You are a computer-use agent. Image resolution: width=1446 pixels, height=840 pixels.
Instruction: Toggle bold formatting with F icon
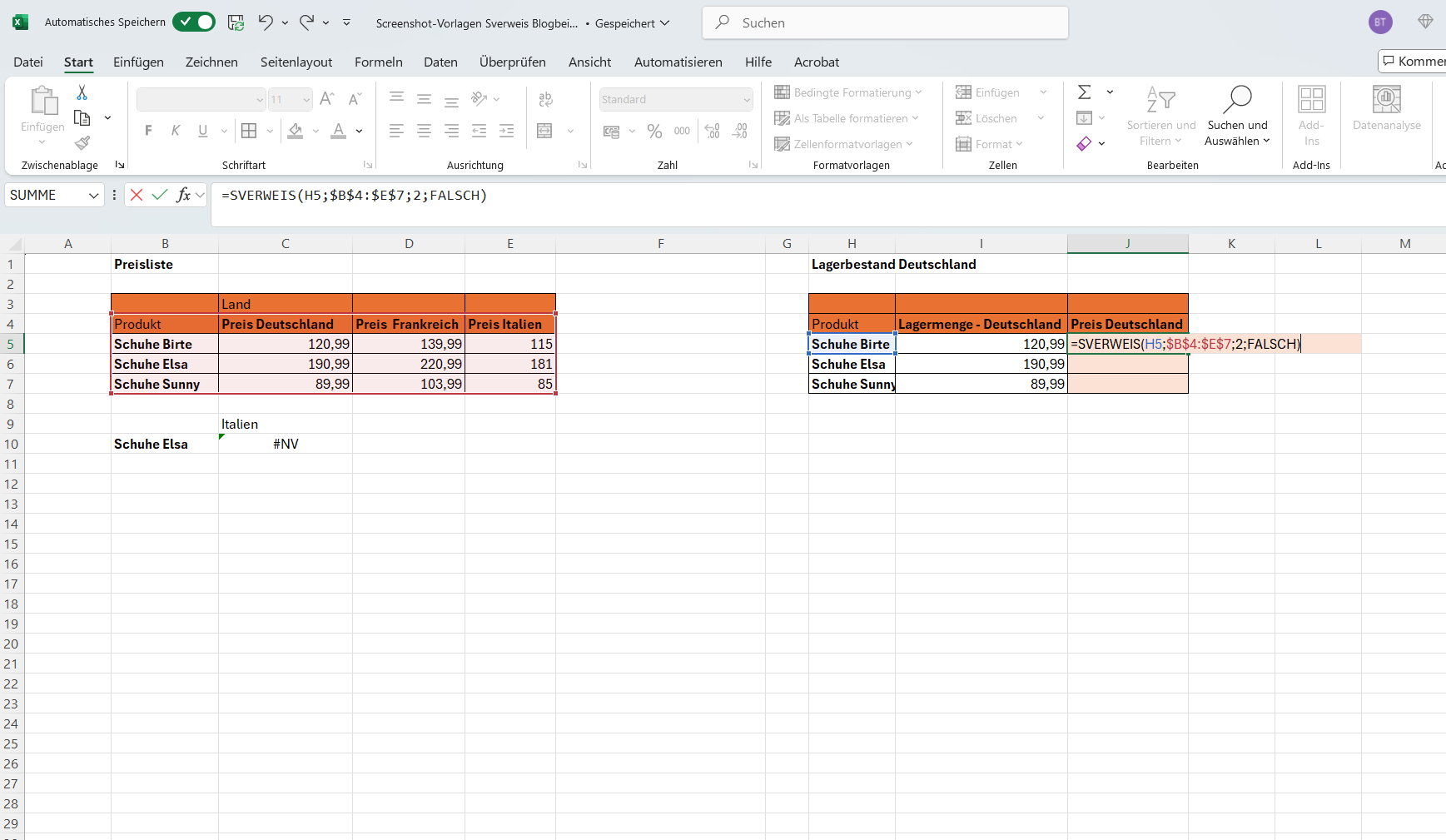148,130
